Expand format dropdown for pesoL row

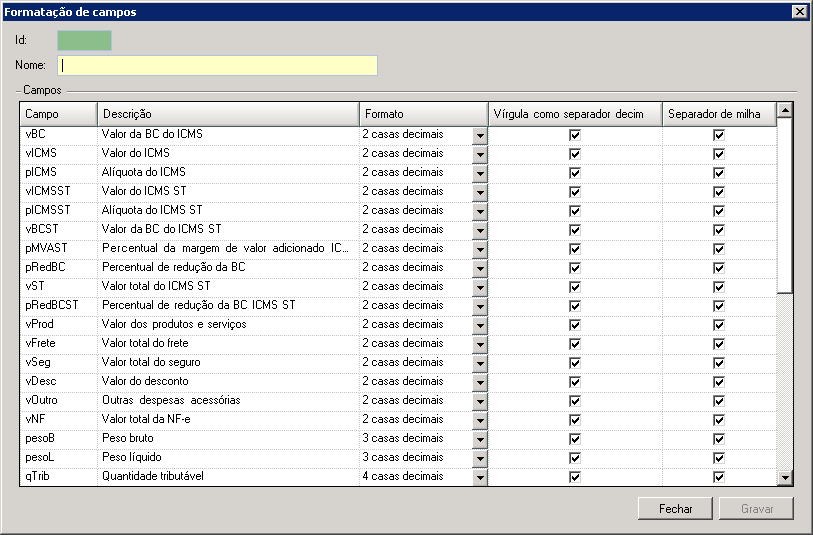coord(479,457)
